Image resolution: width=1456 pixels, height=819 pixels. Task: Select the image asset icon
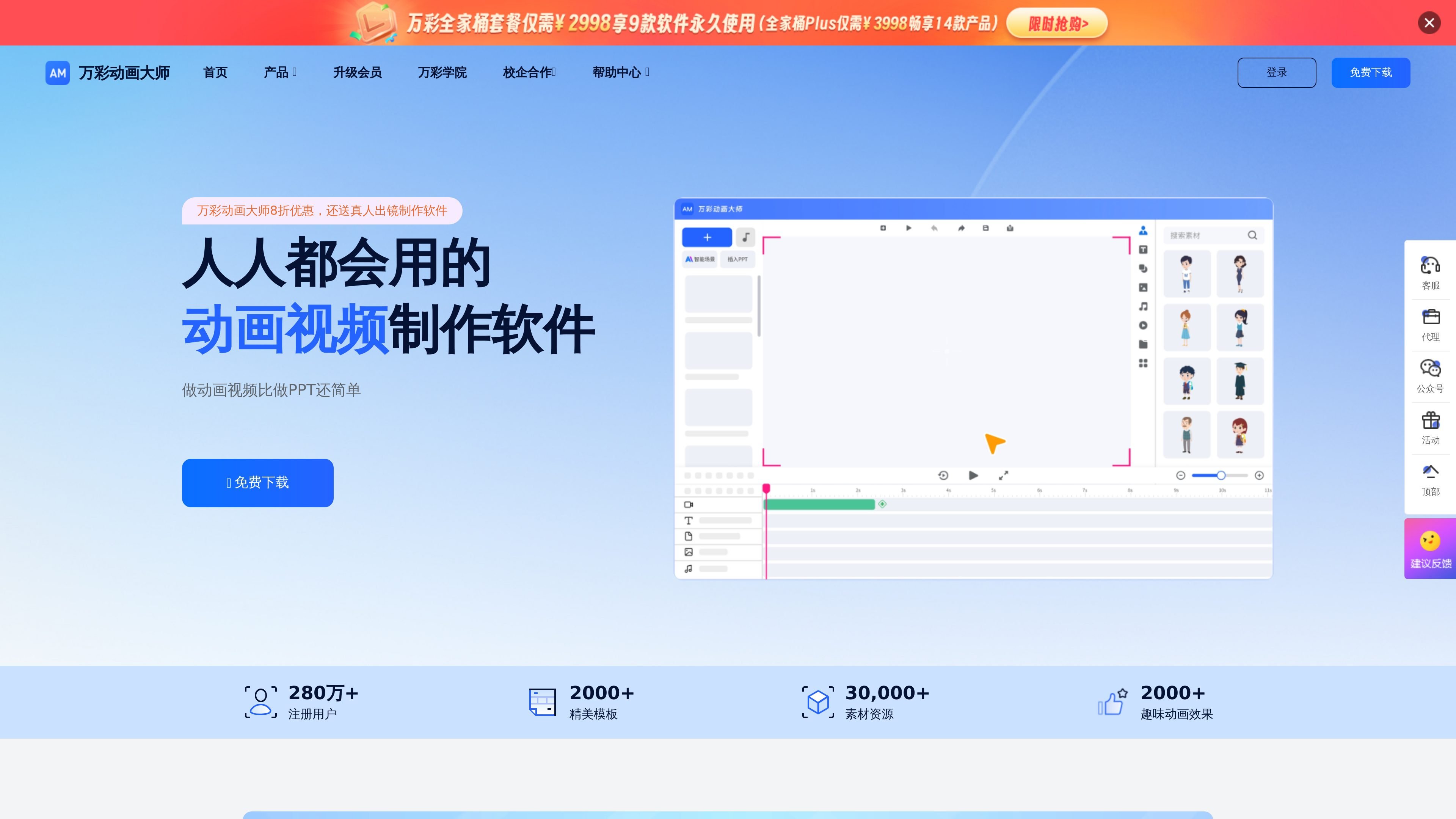coord(1143,288)
